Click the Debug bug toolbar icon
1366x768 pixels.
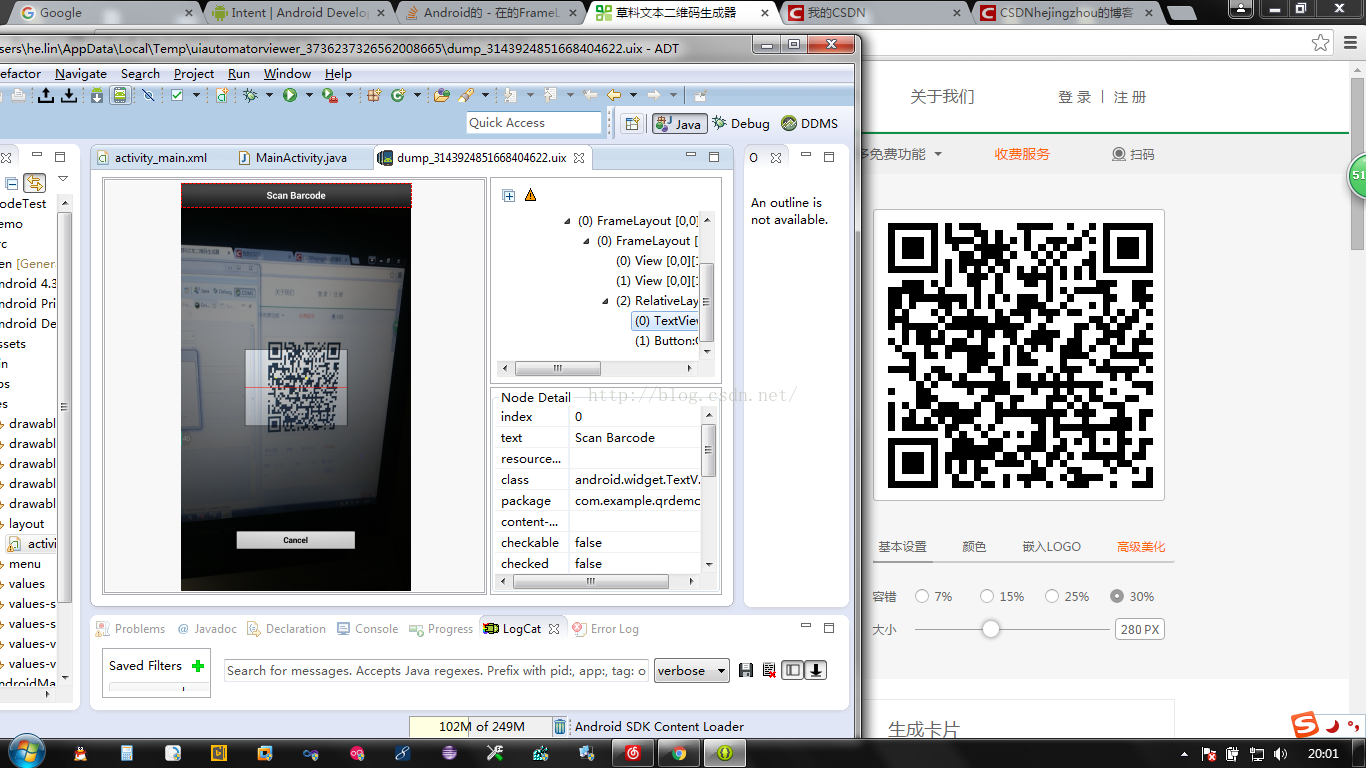[250, 95]
